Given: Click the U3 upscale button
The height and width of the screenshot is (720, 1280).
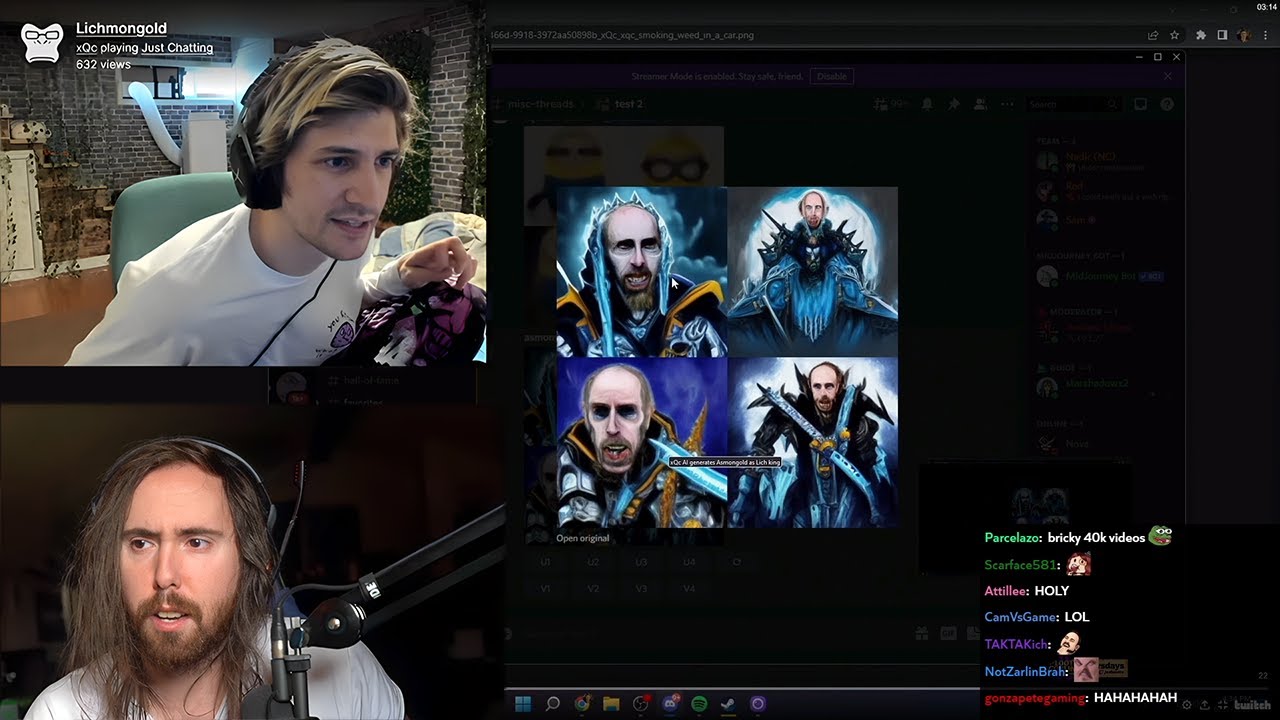Looking at the screenshot, I should point(641,562).
